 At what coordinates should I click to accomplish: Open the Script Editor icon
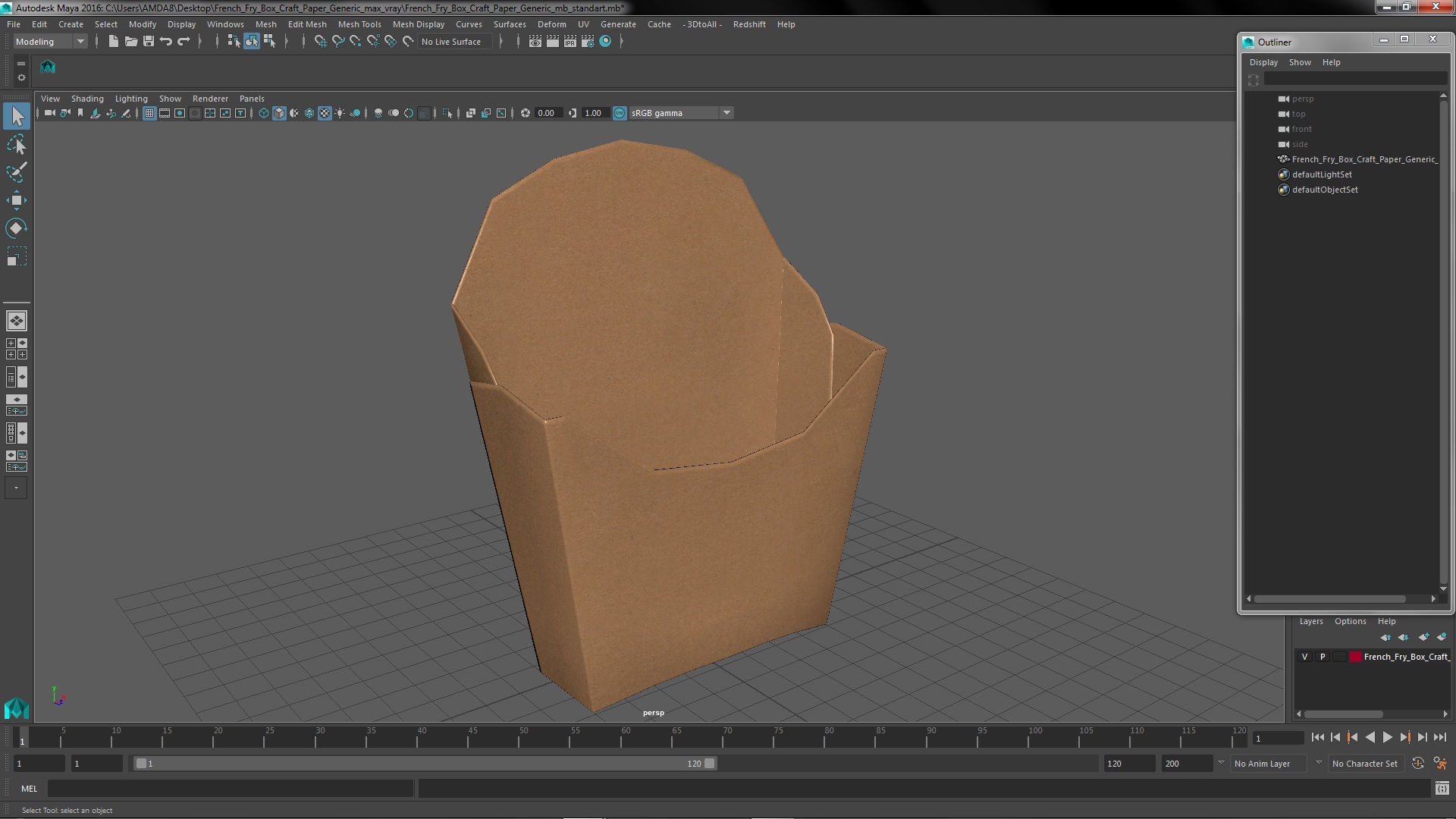(1442, 789)
